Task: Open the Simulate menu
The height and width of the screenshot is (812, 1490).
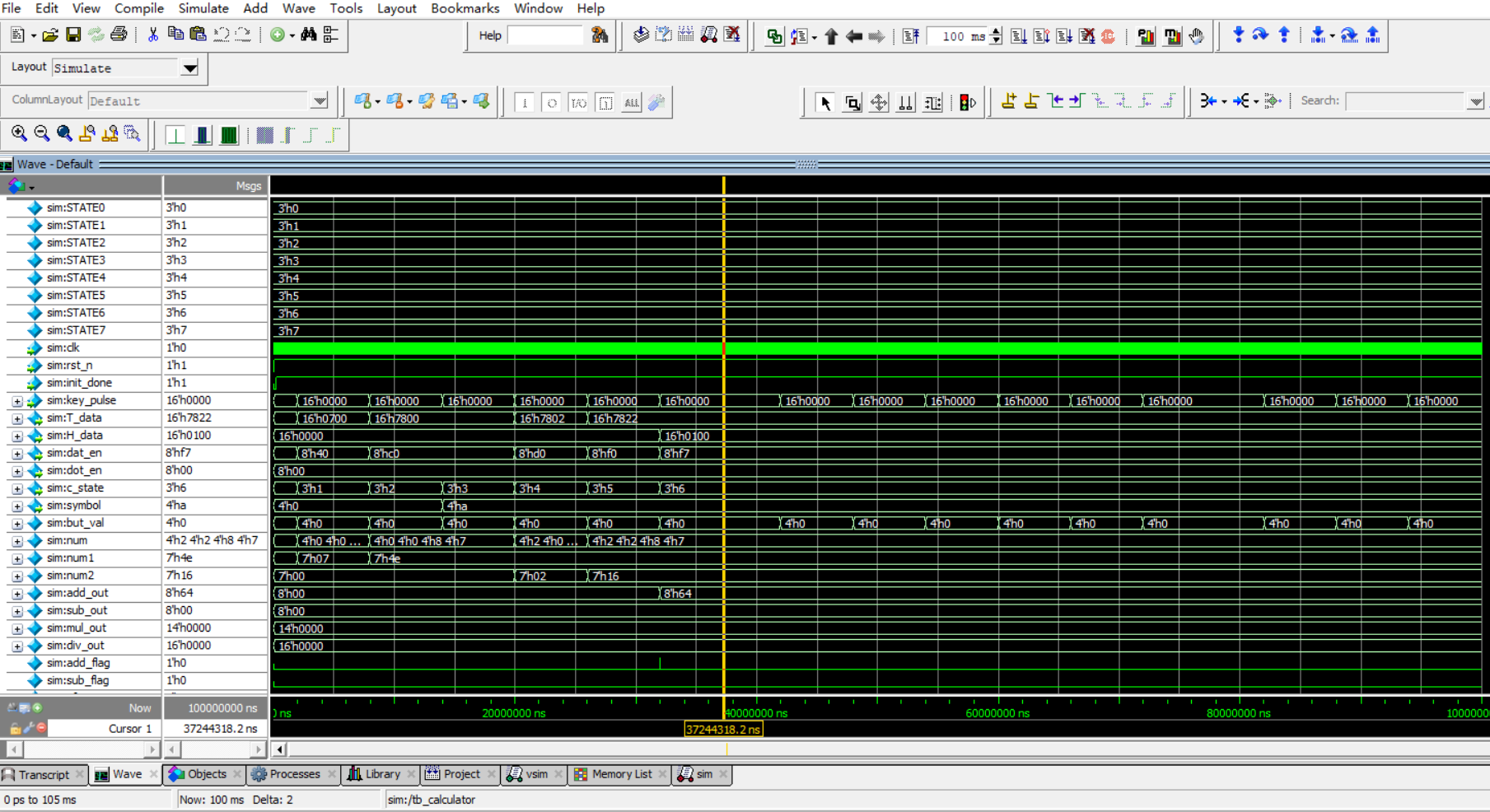Action: click(x=203, y=8)
